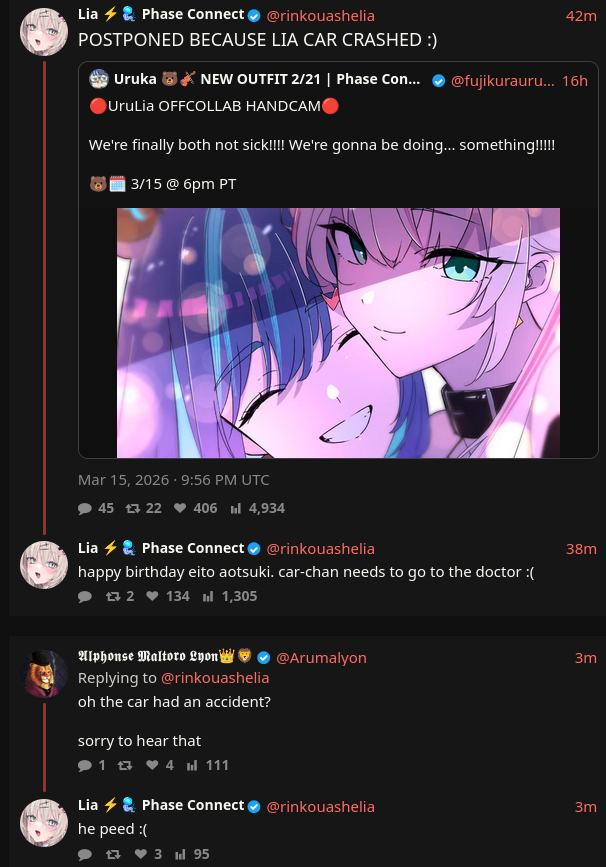This screenshot has width=606, height=867.
Task: Open the UruLia offcollab artwork image
Action: [x=338, y=333]
